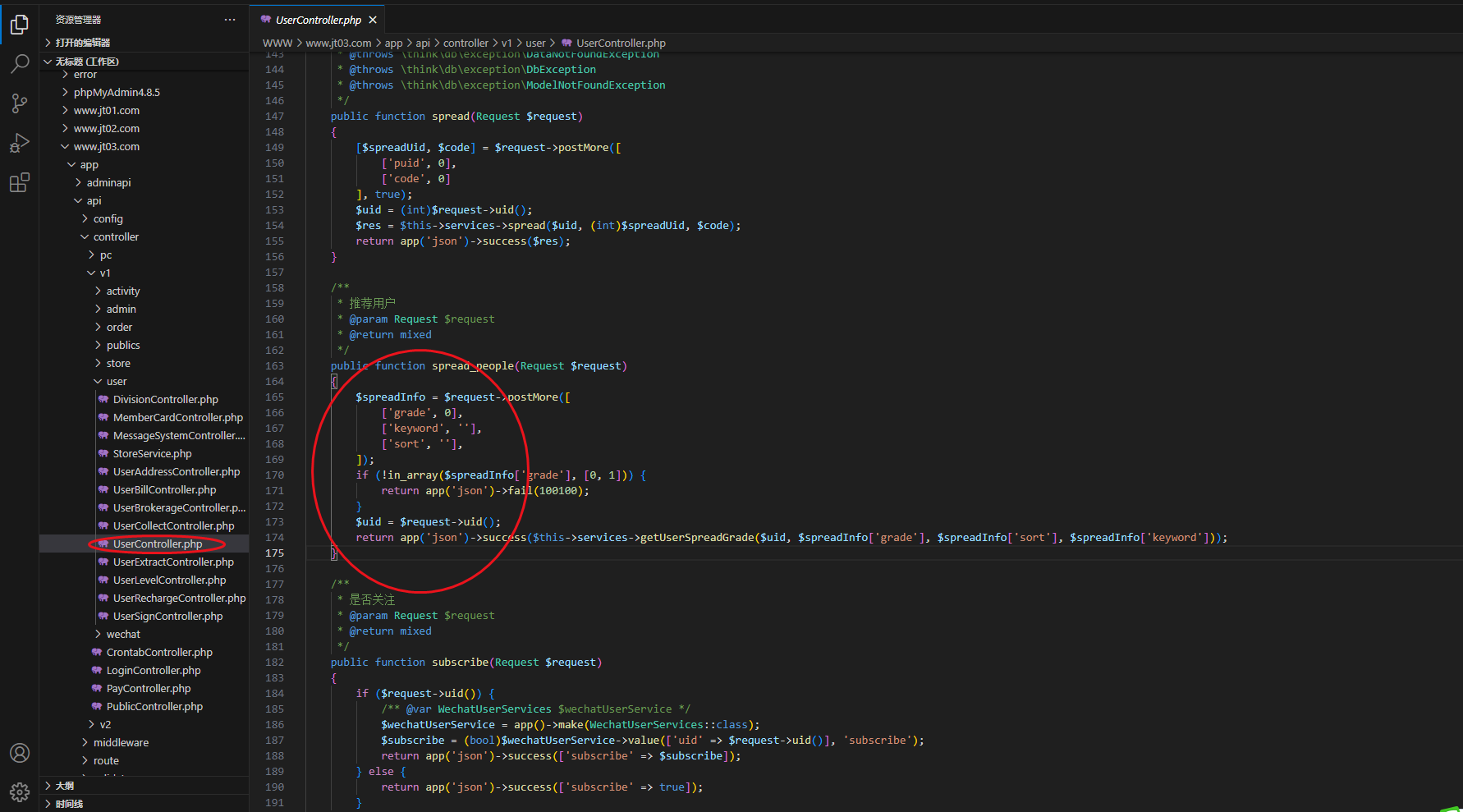Click the user breadcrumb segment
This screenshot has height=812, width=1463.
coord(535,44)
